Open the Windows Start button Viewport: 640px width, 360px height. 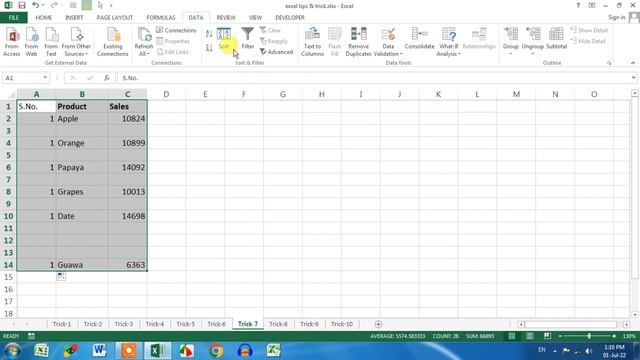point(12,351)
